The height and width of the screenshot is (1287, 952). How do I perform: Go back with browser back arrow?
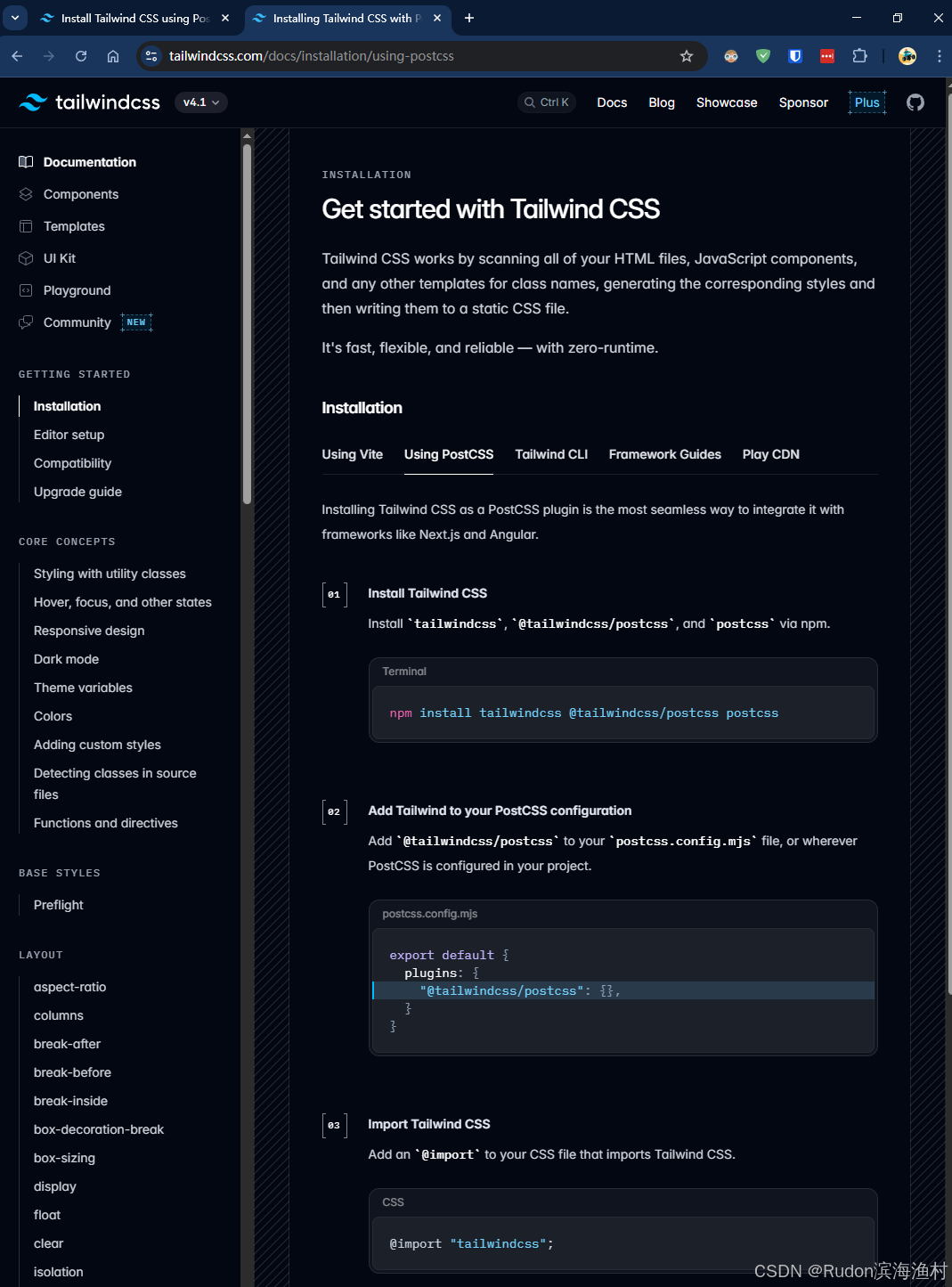coord(17,56)
